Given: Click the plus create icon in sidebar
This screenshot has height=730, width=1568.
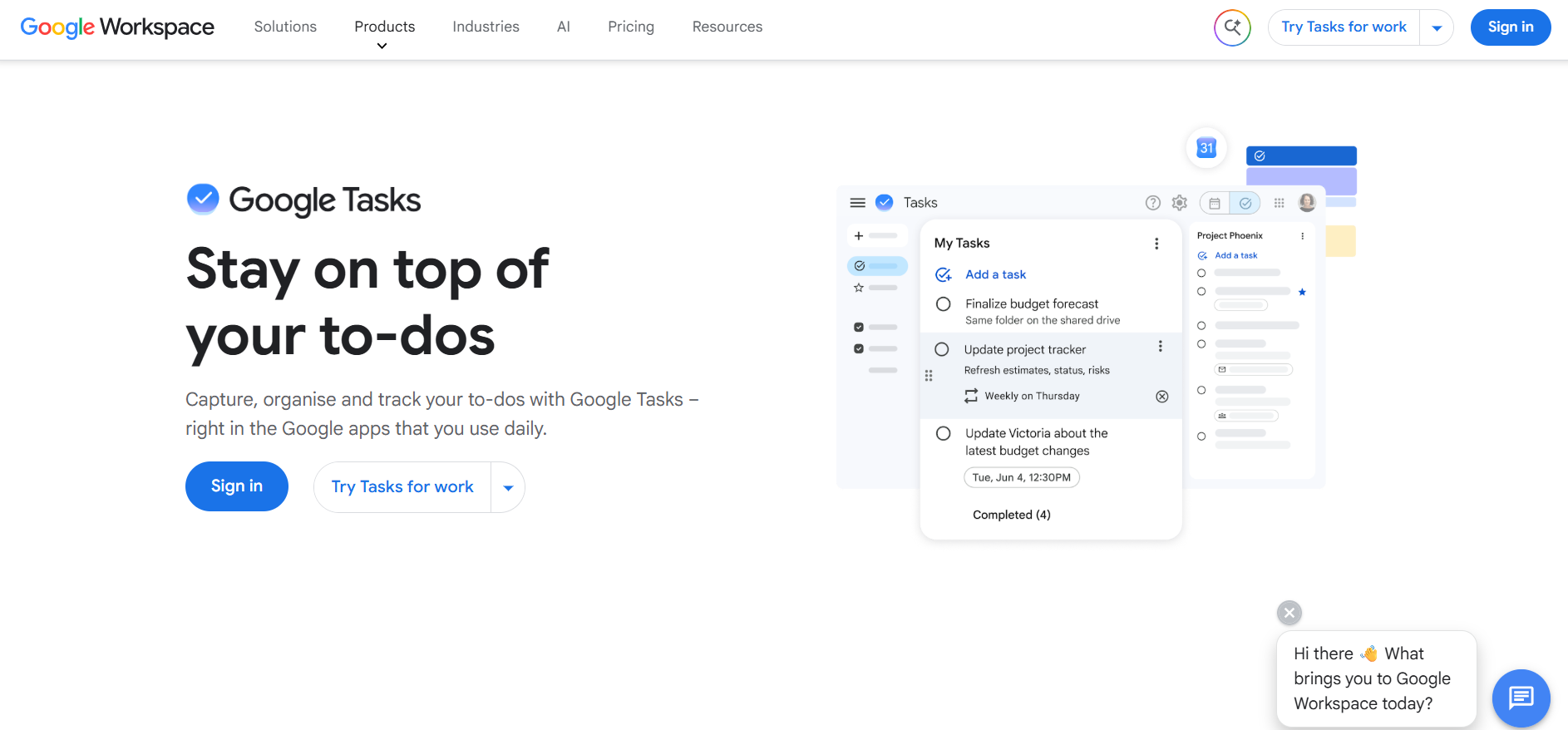Looking at the screenshot, I should pyautogui.click(x=859, y=236).
